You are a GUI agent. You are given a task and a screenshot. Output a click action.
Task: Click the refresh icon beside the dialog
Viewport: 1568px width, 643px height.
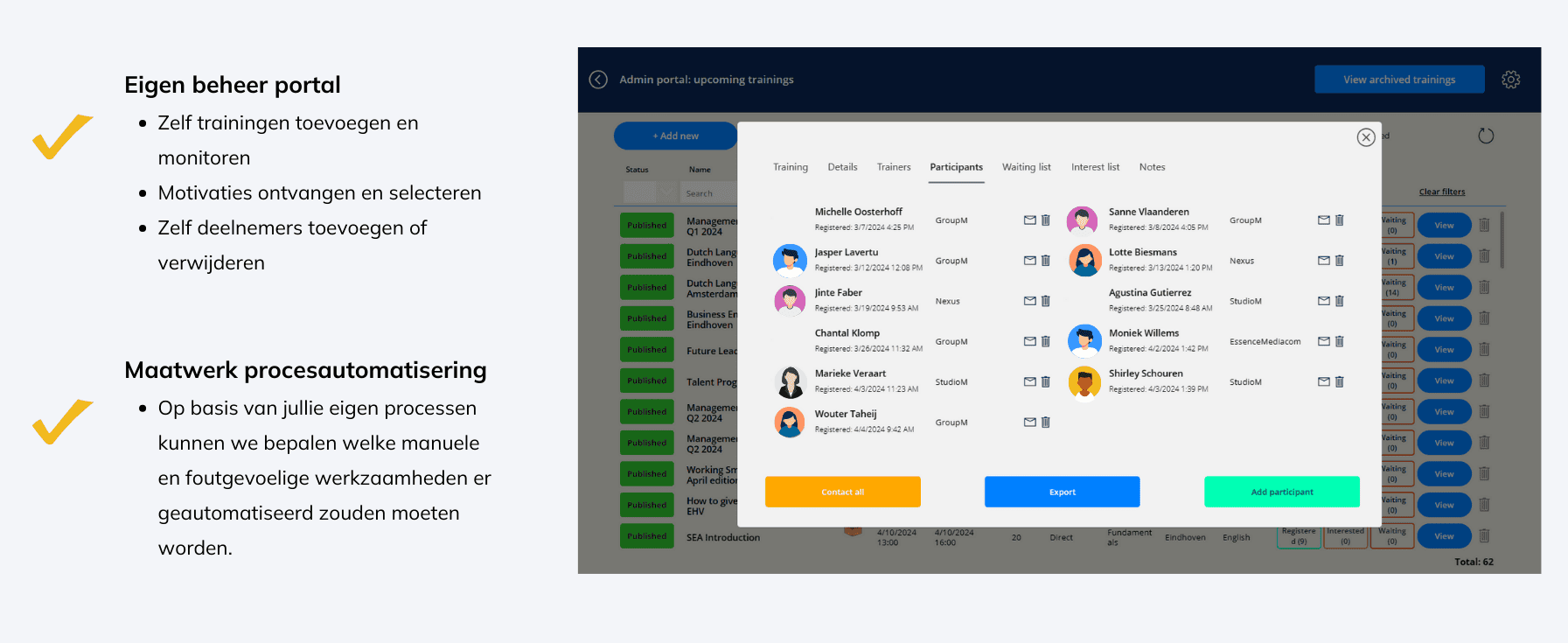click(x=1485, y=136)
